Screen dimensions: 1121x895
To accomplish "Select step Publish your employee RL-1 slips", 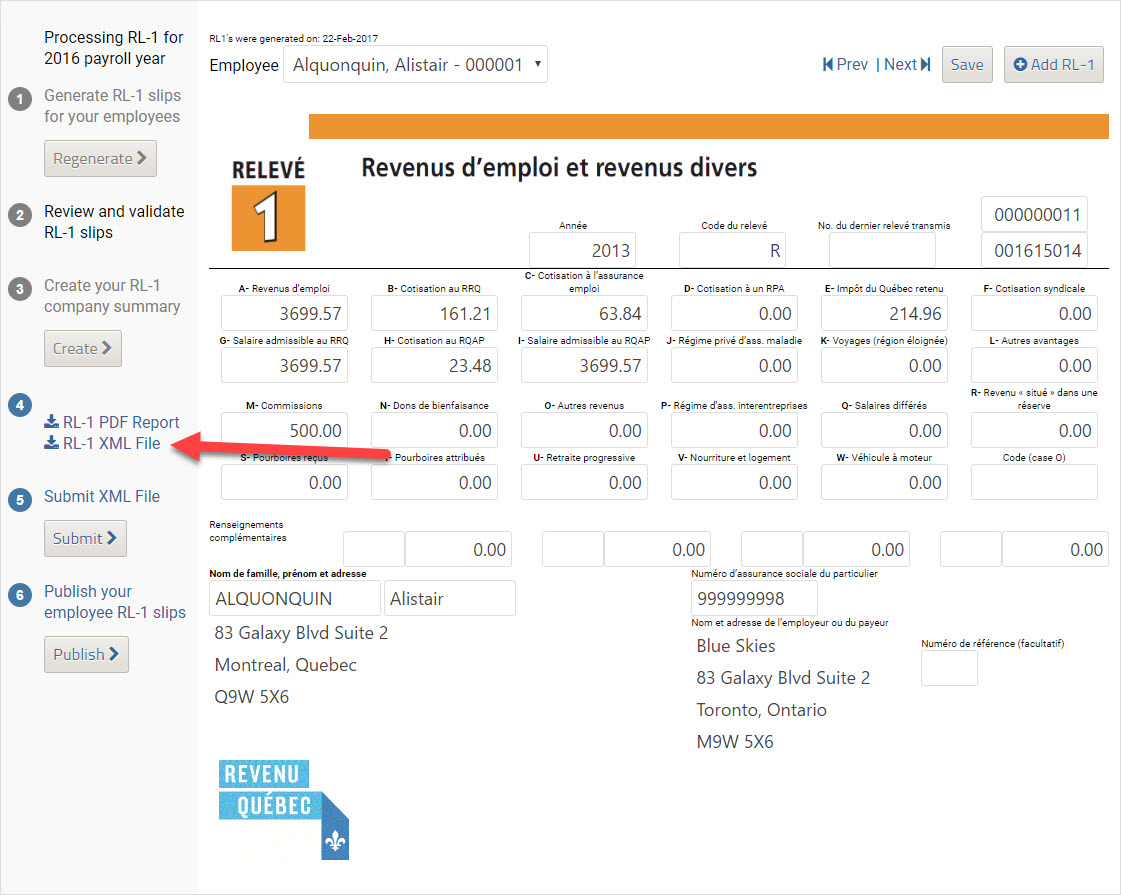I will pos(114,602).
